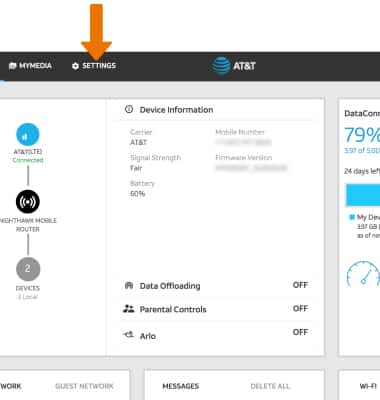Open the MYMEDIA menu item

click(x=30, y=66)
